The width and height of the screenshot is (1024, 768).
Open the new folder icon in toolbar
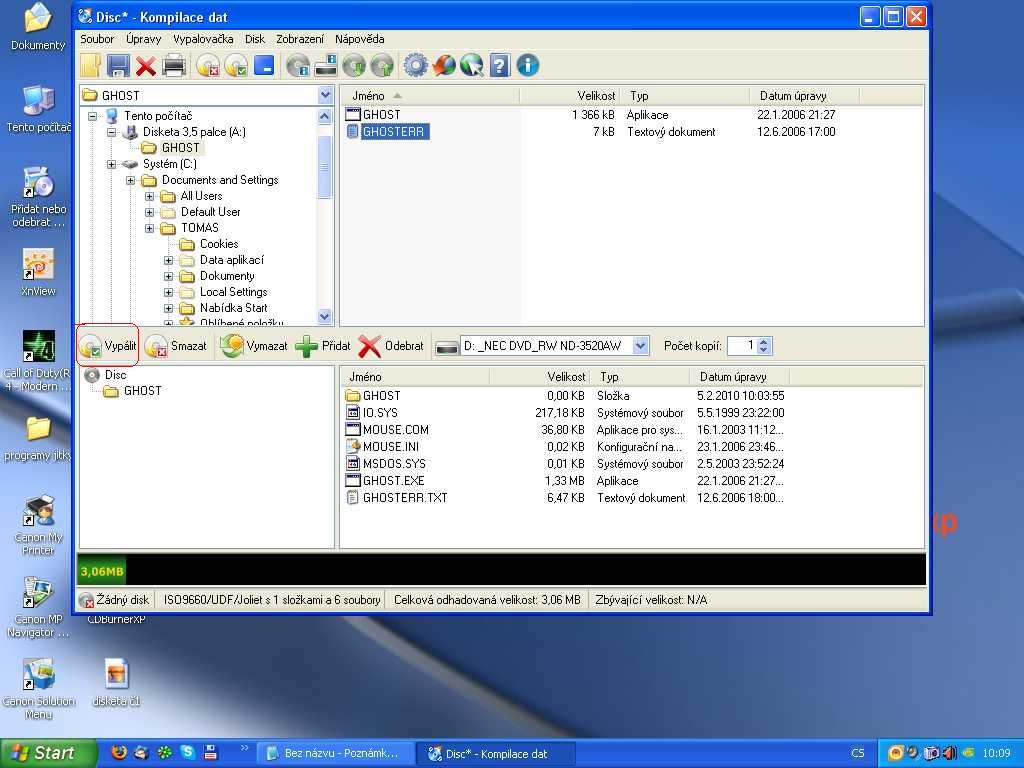91,66
